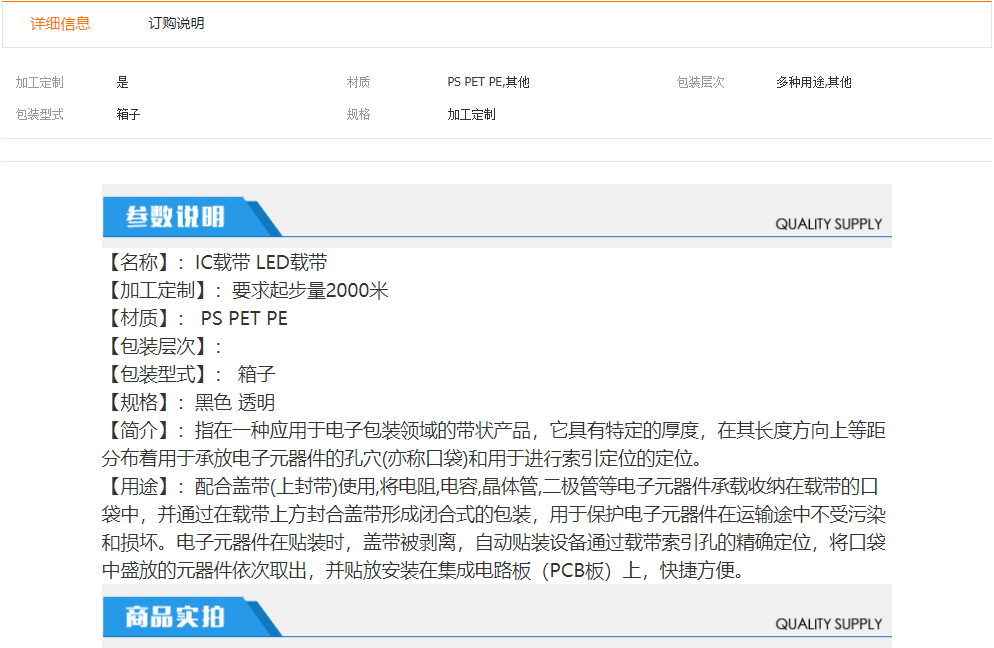Click the 【包装型式】 箱子 description line
The width and height of the screenshot is (994, 648).
pos(189,375)
